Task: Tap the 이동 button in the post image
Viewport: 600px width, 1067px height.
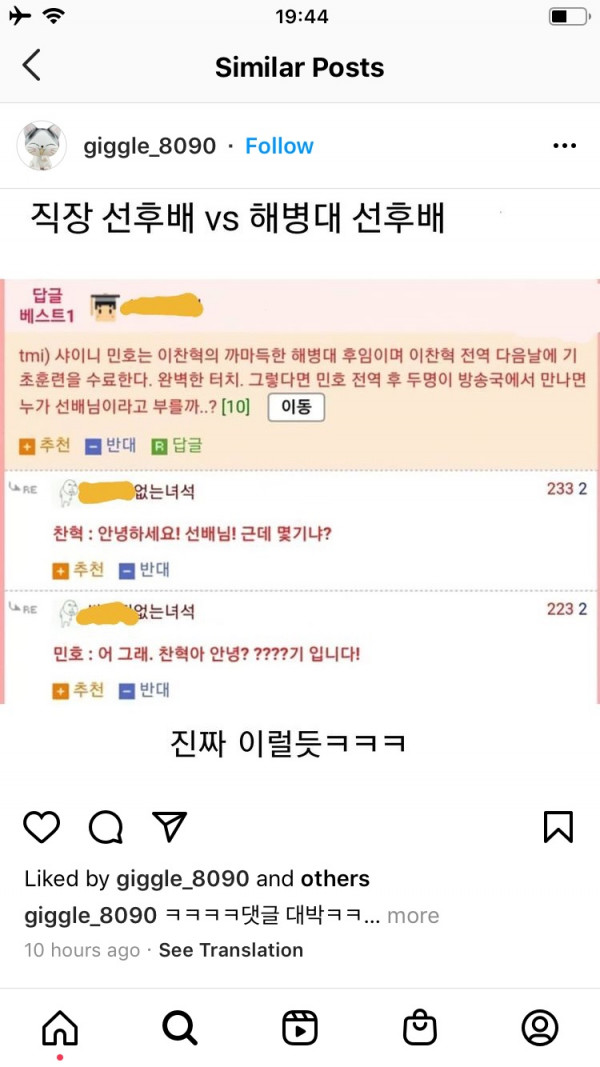Action: tap(296, 408)
